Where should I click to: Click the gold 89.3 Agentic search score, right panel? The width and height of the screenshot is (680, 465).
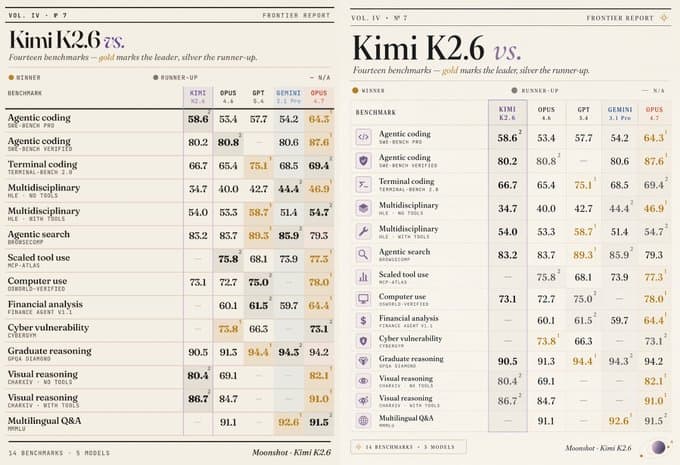(x=583, y=255)
